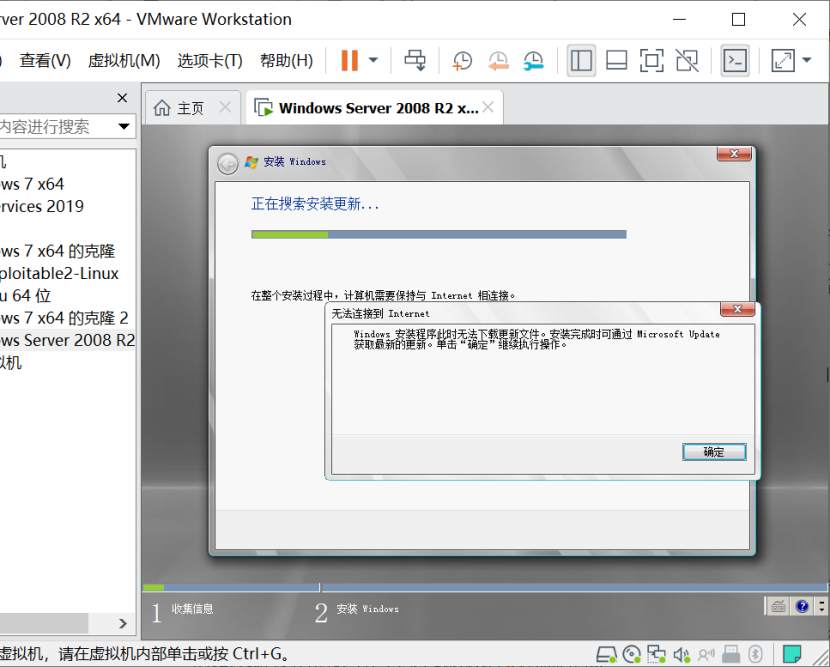The image size is (830, 667).
Task: Close the 无法连接到 Internet dialog
Action: click(x=737, y=309)
